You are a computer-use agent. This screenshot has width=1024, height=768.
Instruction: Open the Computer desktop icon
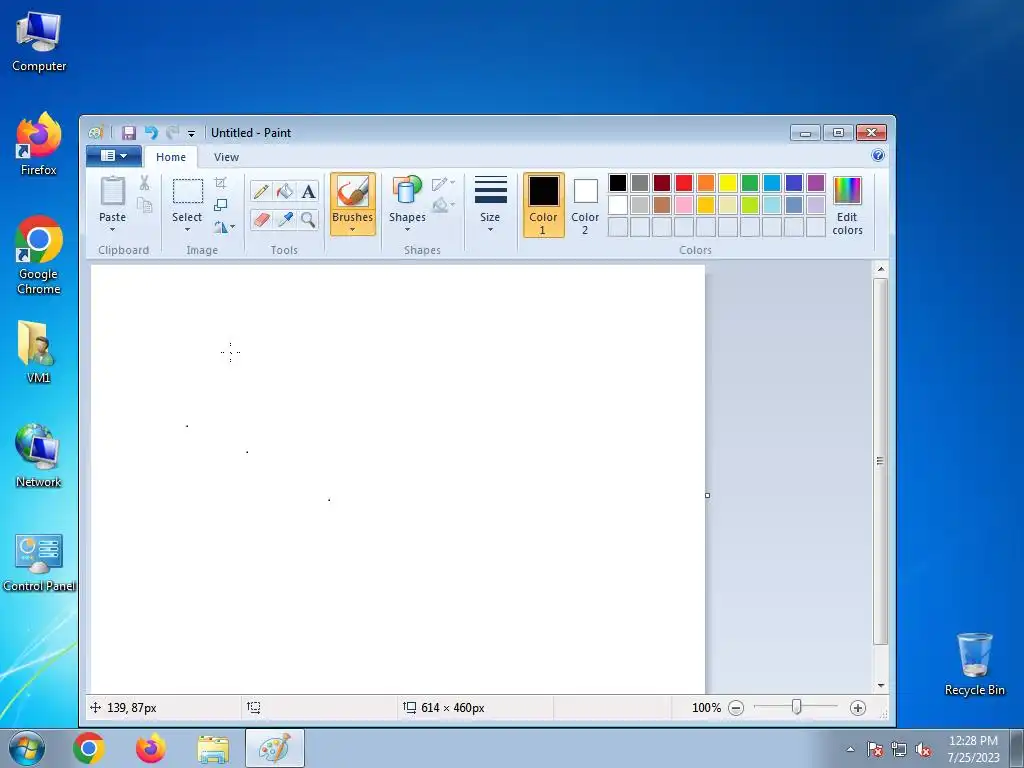point(39,41)
